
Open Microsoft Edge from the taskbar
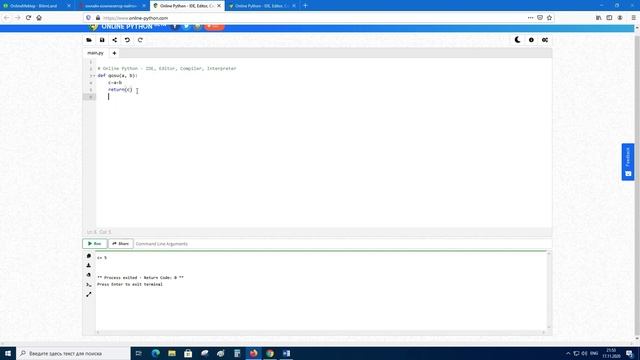coord(156,353)
